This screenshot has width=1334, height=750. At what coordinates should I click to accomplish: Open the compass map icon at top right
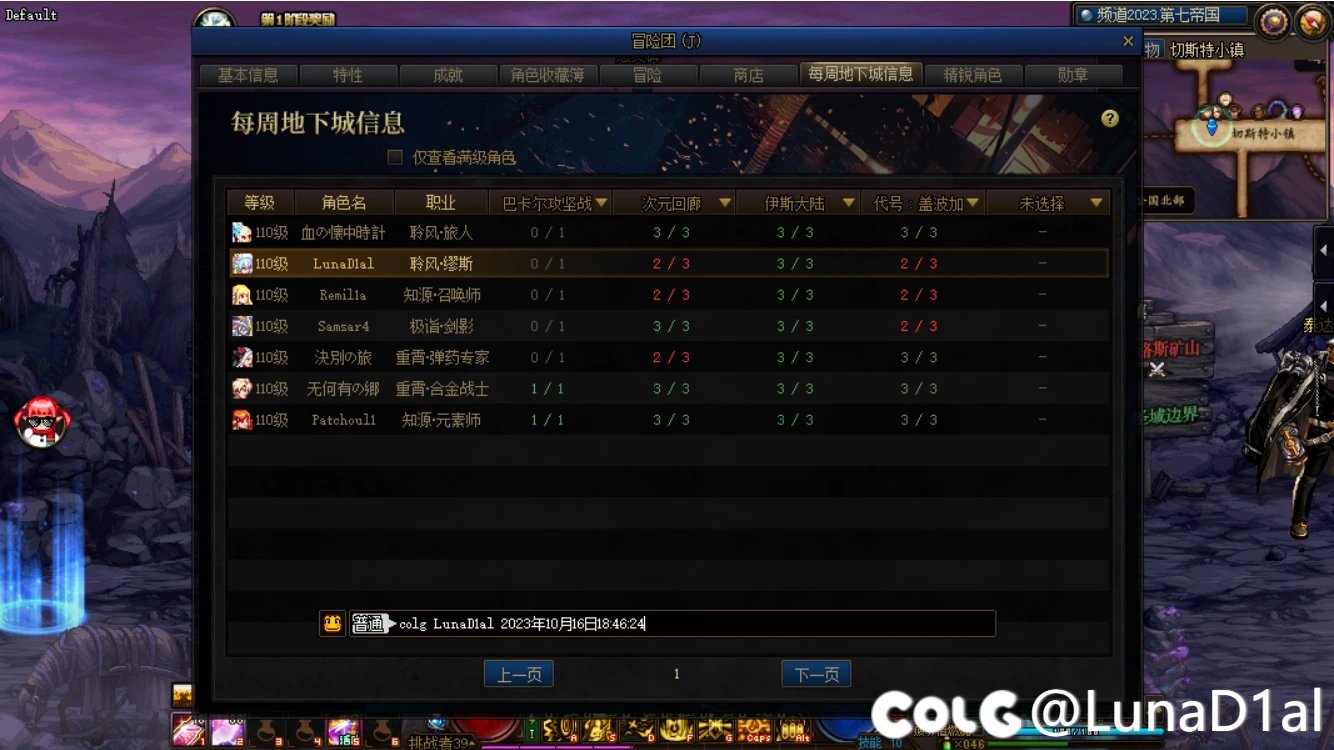pyautogui.click(x=1313, y=20)
